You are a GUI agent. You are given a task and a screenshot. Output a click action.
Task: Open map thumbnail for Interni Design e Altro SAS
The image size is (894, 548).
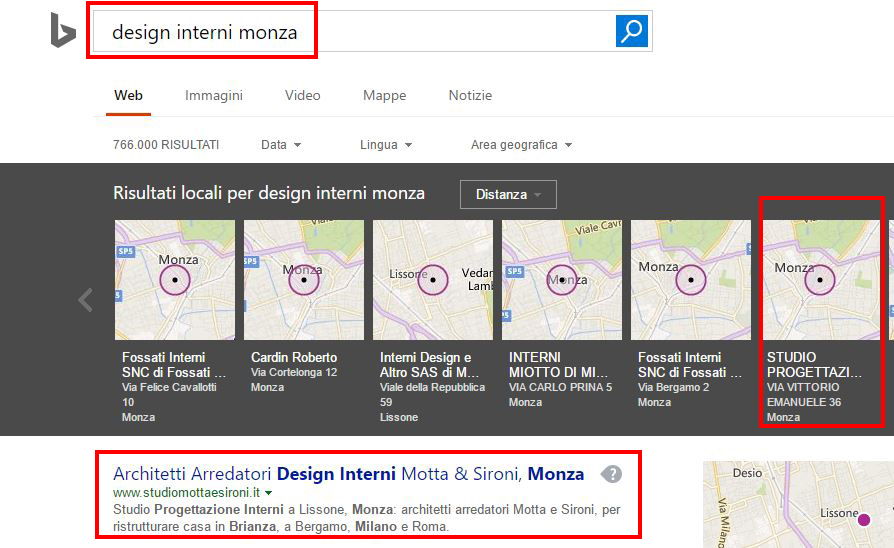coord(433,280)
